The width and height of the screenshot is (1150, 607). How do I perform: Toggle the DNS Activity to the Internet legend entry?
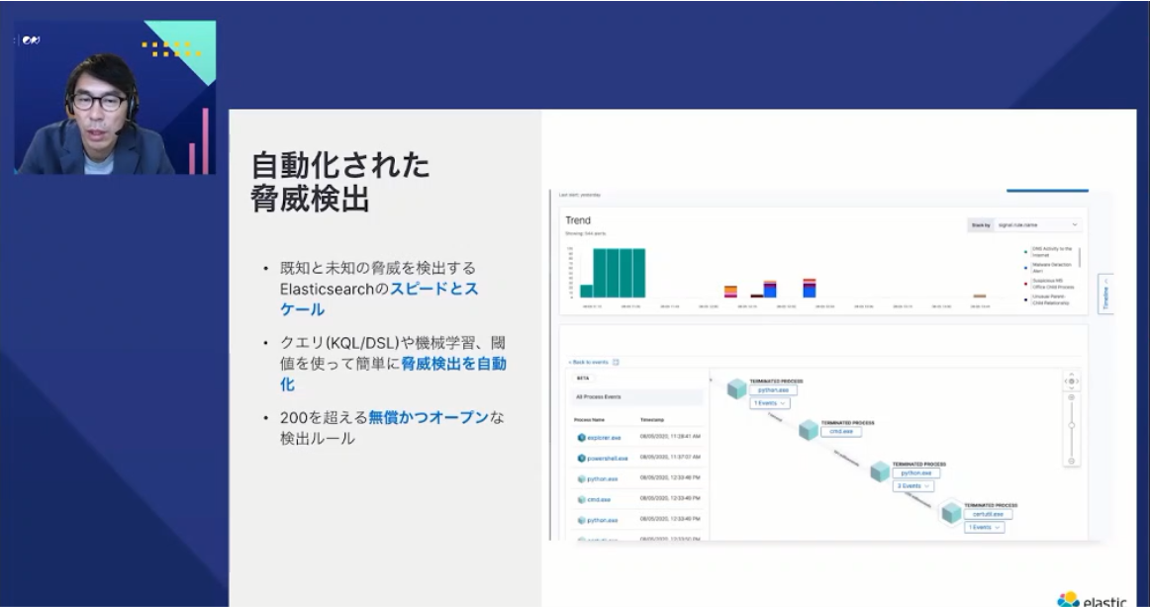pos(1052,252)
